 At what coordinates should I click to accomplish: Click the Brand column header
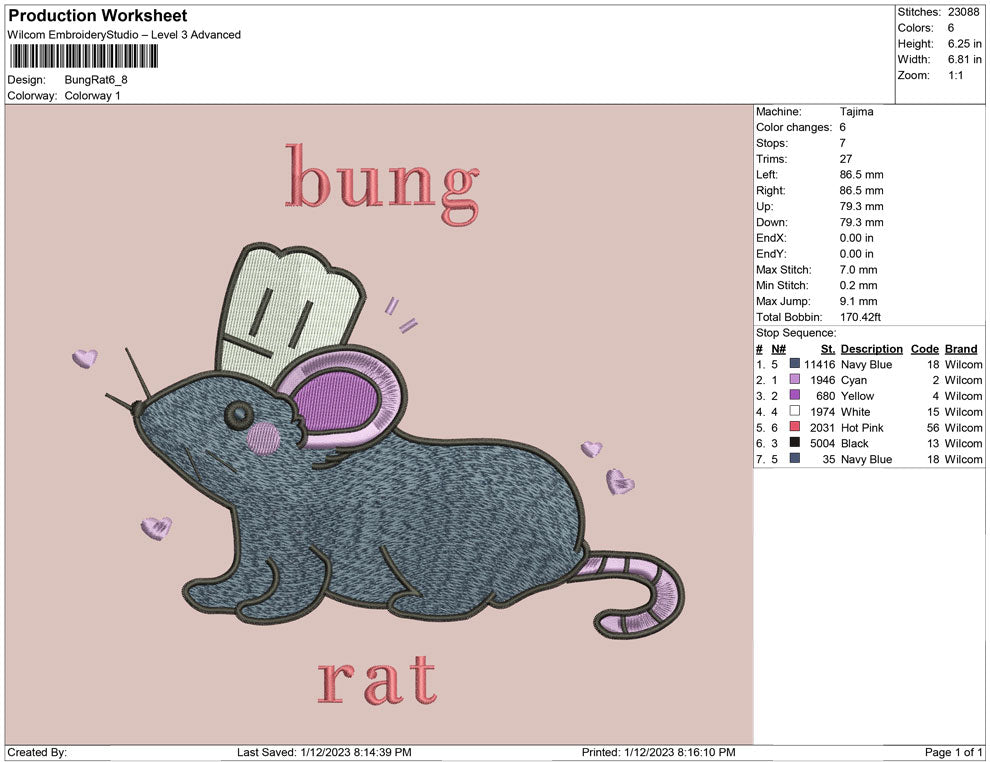pyautogui.click(x=961, y=349)
